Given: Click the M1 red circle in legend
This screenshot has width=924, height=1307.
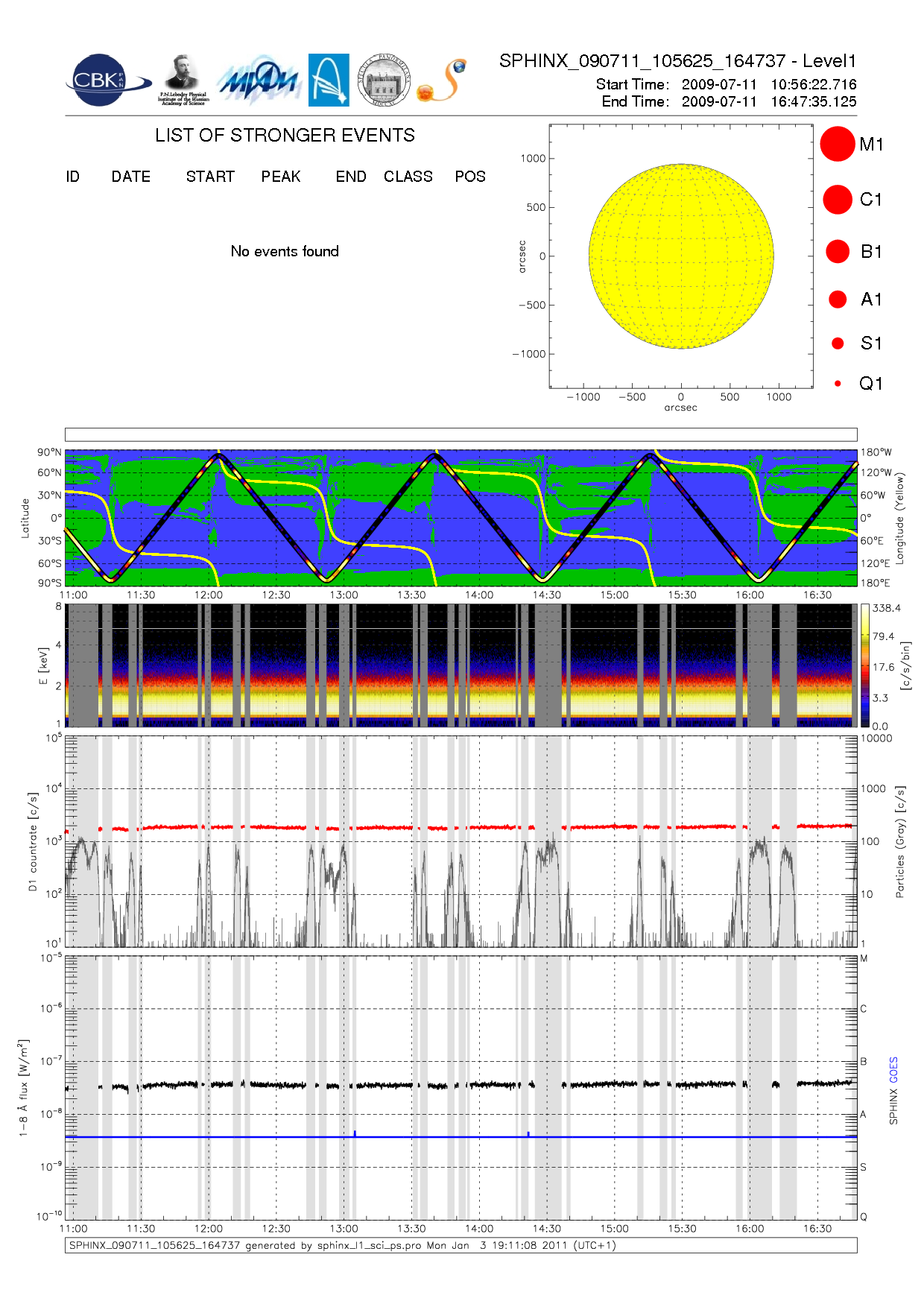Looking at the screenshot, I should tap(838, 144).
